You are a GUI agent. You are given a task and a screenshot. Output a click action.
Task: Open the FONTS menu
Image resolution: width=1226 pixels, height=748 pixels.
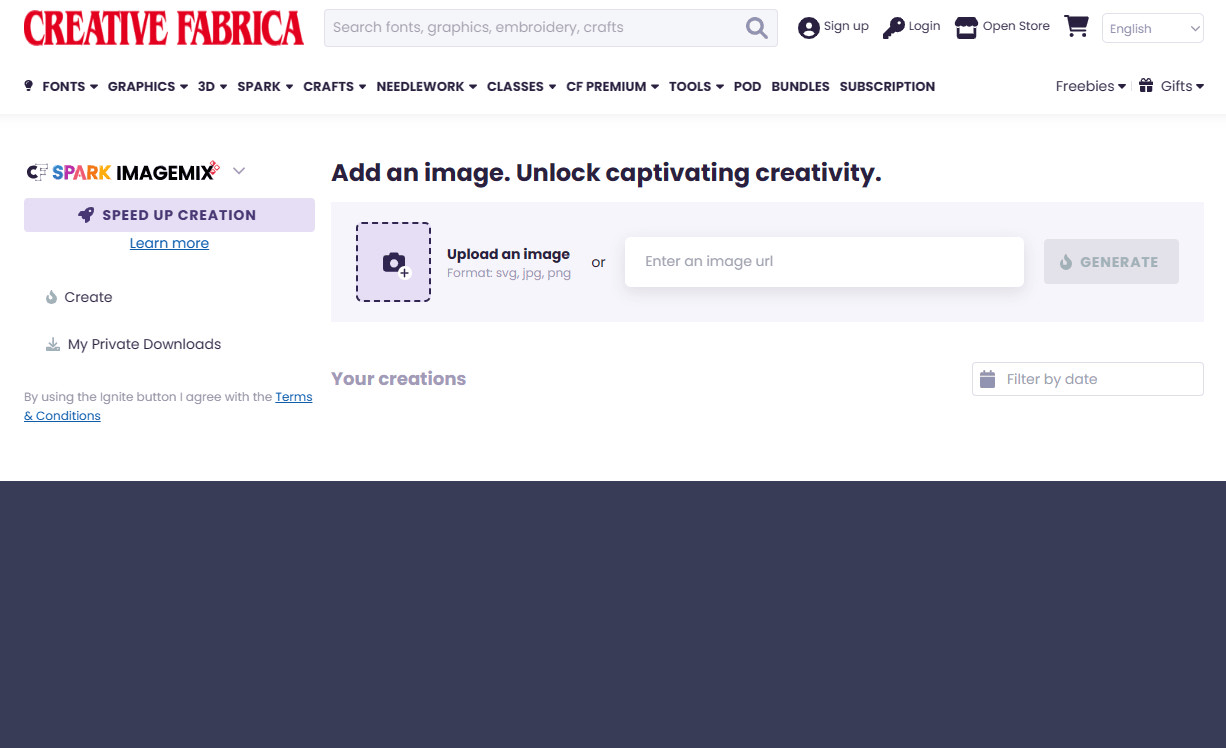point(69,87)
